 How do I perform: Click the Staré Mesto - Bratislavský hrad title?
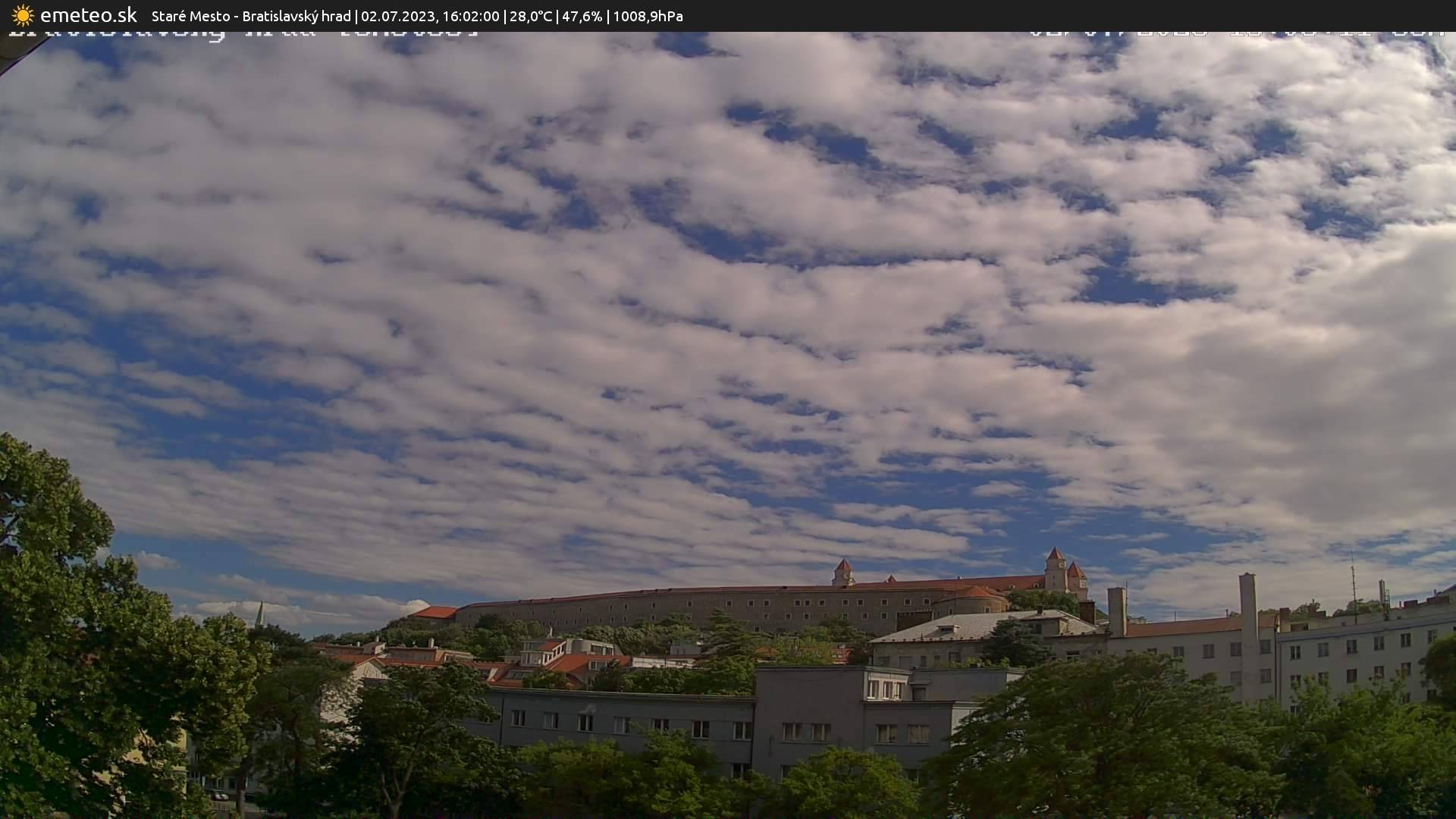(251, 16)
